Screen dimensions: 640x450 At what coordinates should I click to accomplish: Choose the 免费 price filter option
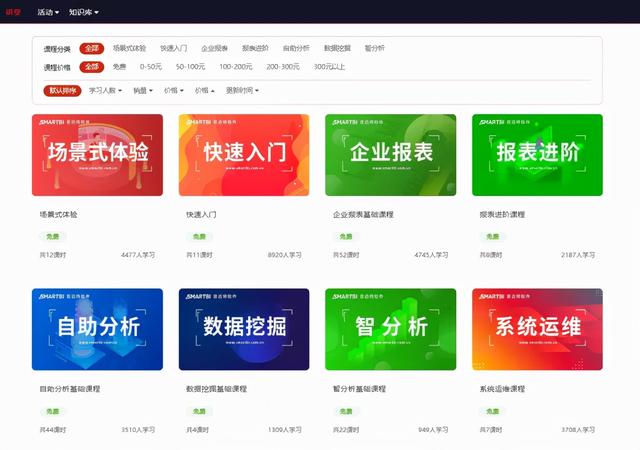[x=119, y=67]
